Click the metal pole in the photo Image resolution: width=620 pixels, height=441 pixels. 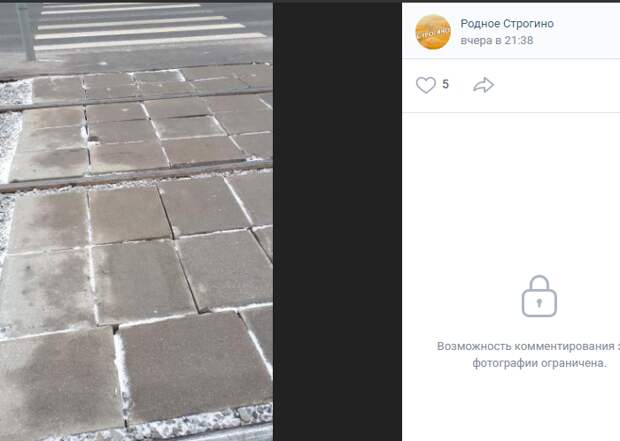26,32
